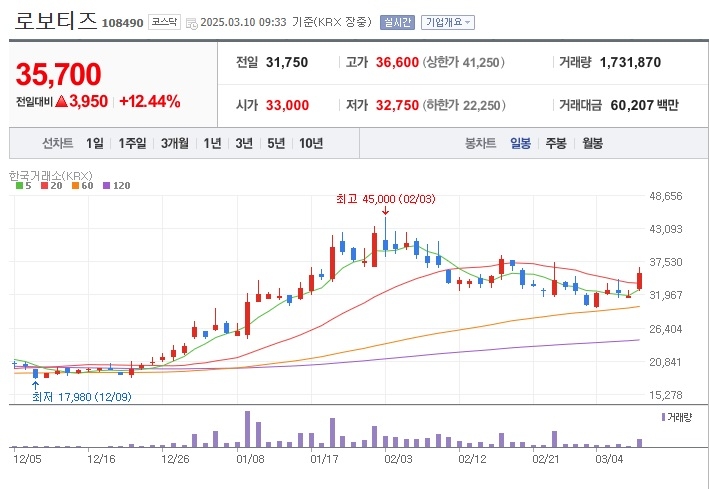Click the 전일 value 31,750

click(287, 62)
